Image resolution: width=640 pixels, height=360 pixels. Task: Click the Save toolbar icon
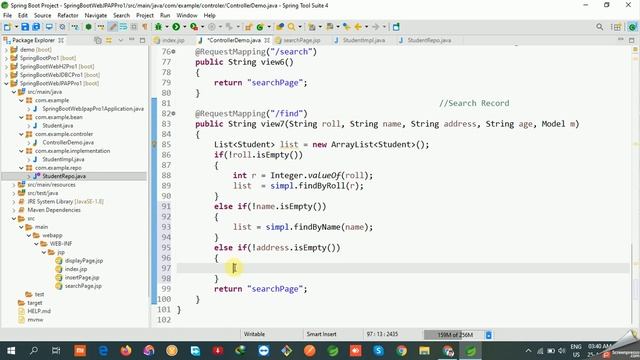[x=25, y=27]
